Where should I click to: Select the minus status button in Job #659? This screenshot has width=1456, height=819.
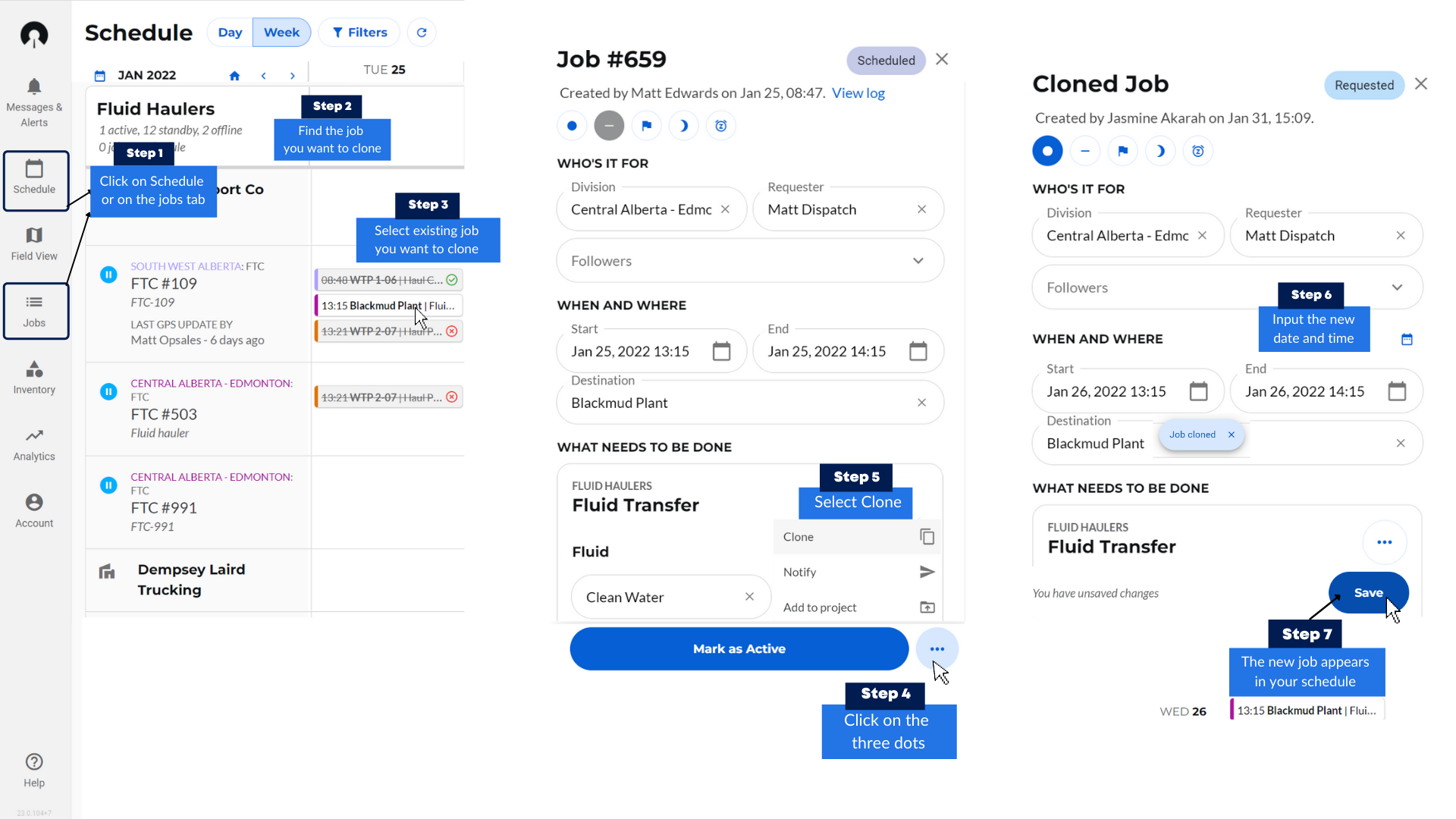pos(609,126)
